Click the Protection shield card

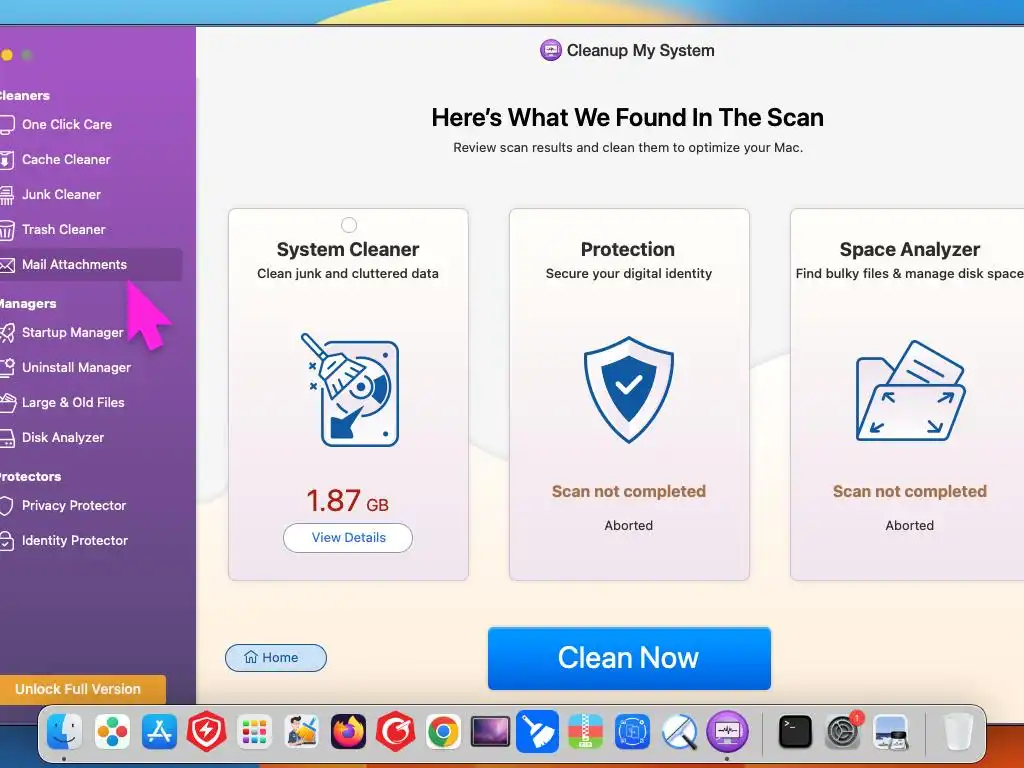[x=629, y=394]
